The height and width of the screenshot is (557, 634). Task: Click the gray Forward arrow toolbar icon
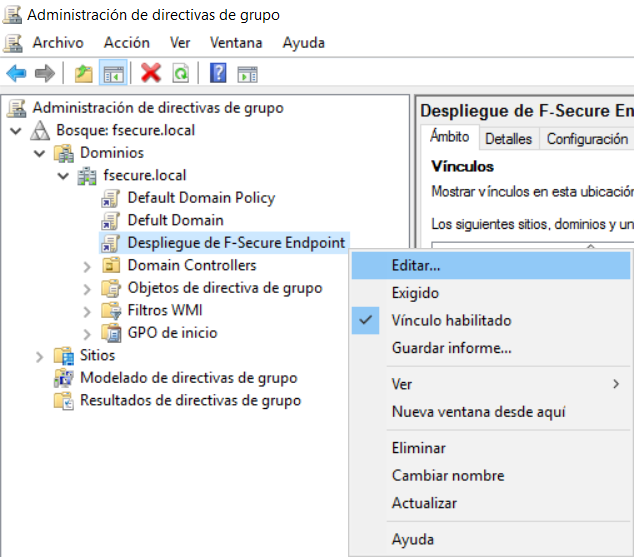(x=44, y=74)
